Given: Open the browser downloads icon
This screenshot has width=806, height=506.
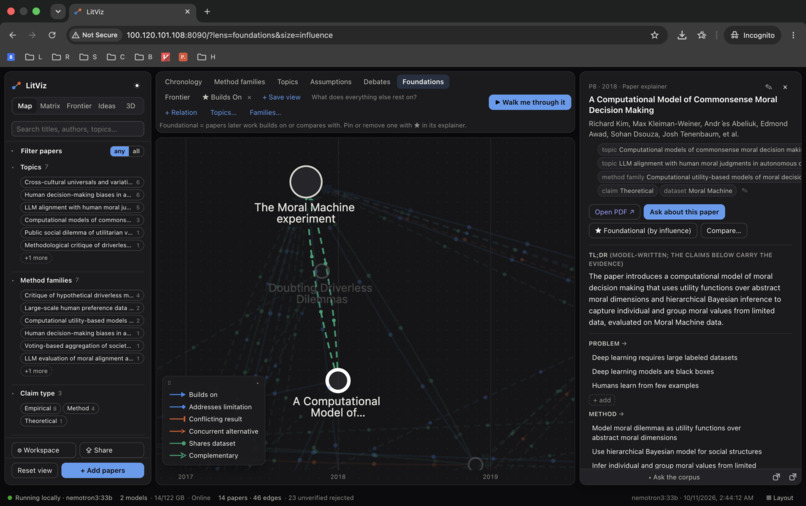Looking at the screenshot, I should point(682,35).
